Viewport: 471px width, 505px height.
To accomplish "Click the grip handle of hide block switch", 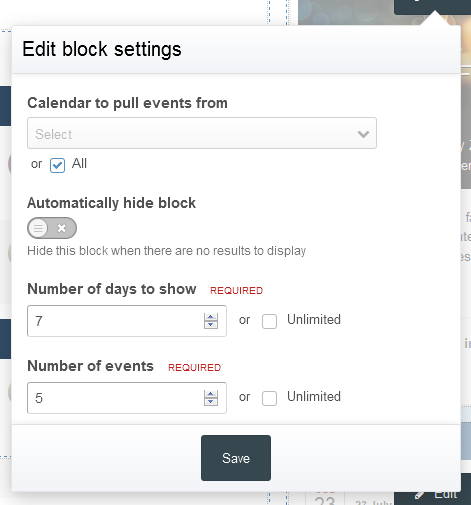I will click(x=38, y=228).
